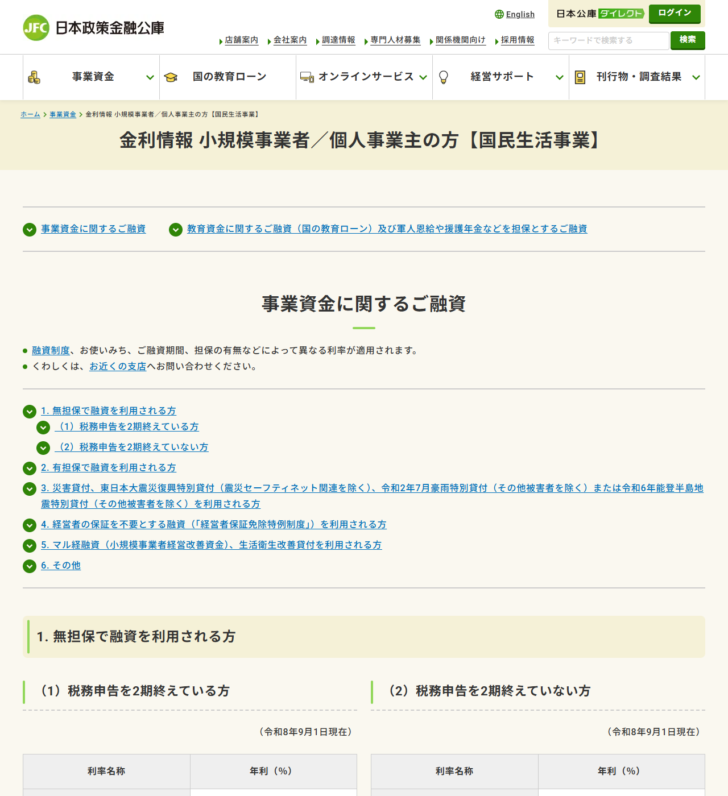Open the 会社案内 header link

(x=290, y=40)
